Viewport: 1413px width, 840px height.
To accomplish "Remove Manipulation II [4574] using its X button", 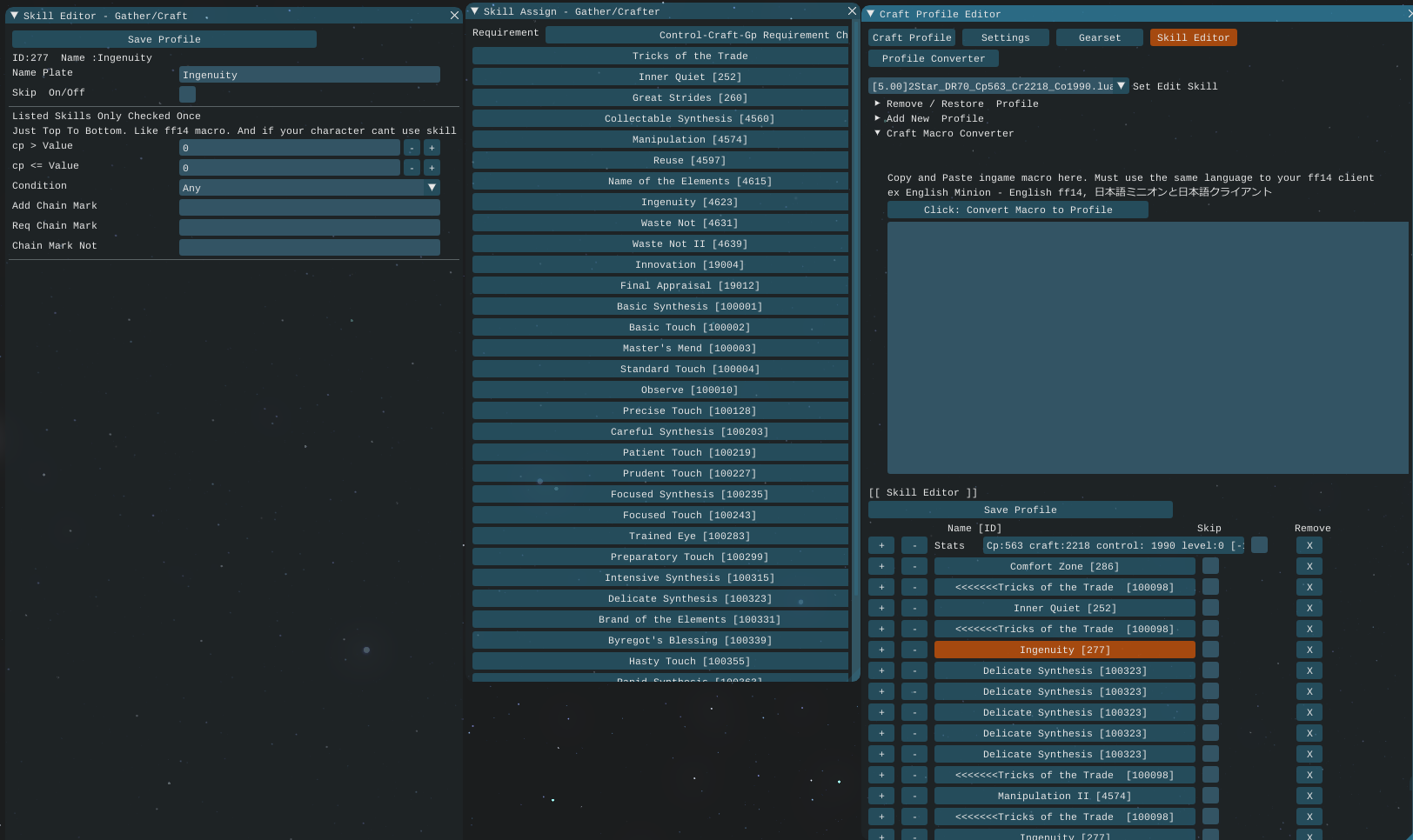I will [1309, 796].
